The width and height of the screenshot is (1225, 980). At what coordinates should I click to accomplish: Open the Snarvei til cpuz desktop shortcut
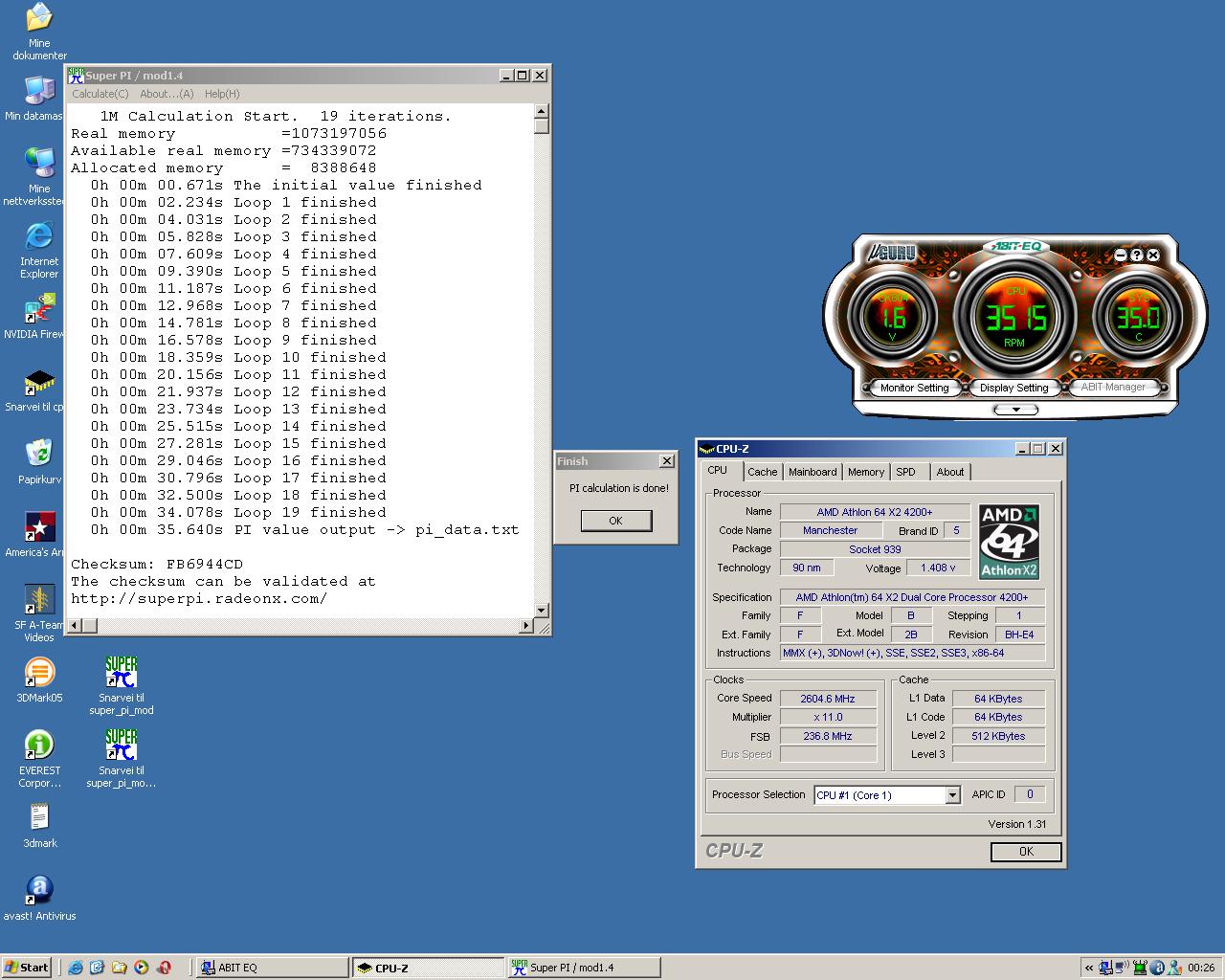[39, 390]
